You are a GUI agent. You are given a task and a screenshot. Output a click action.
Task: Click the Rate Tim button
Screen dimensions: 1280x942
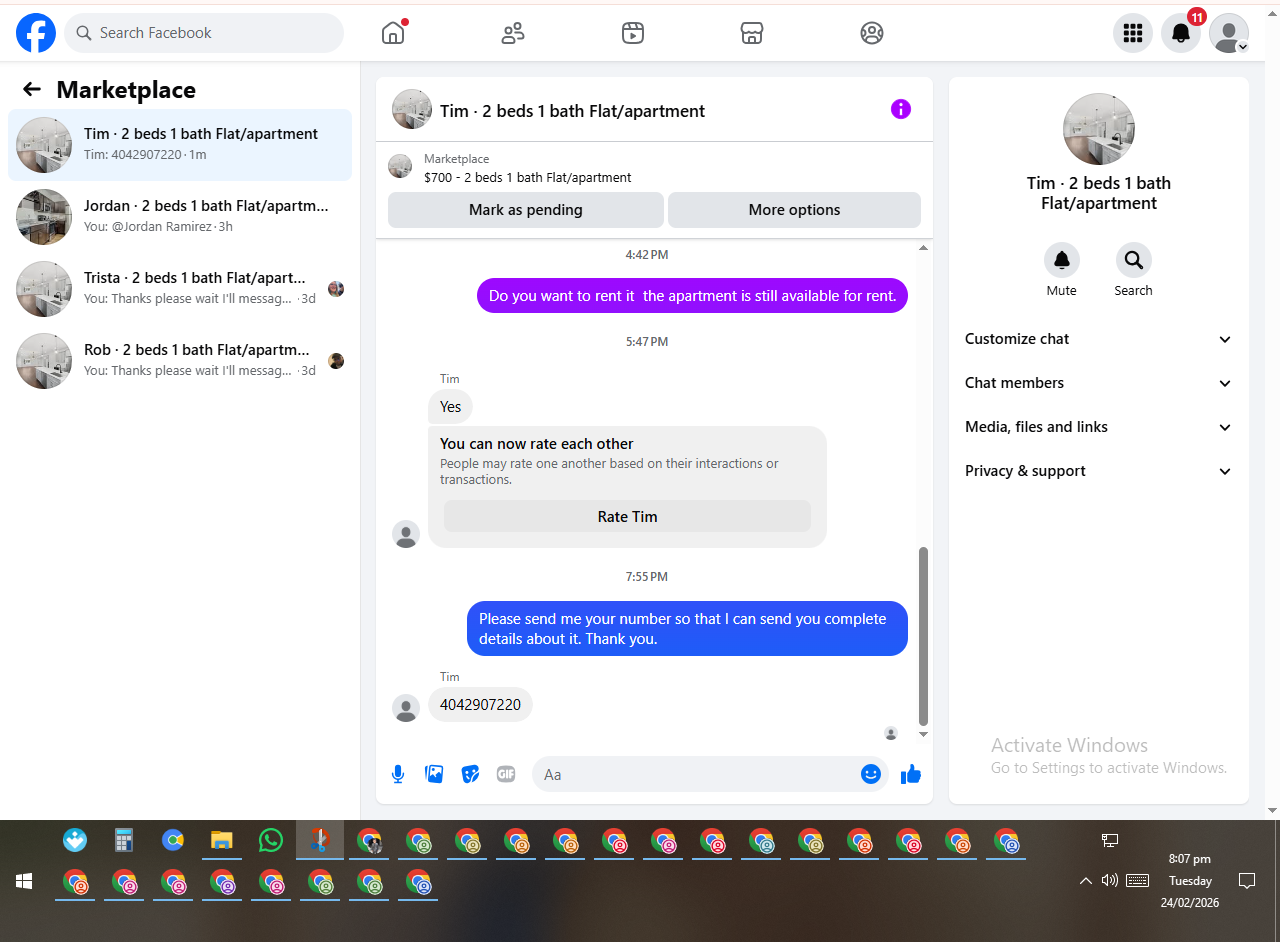[627, 516]
